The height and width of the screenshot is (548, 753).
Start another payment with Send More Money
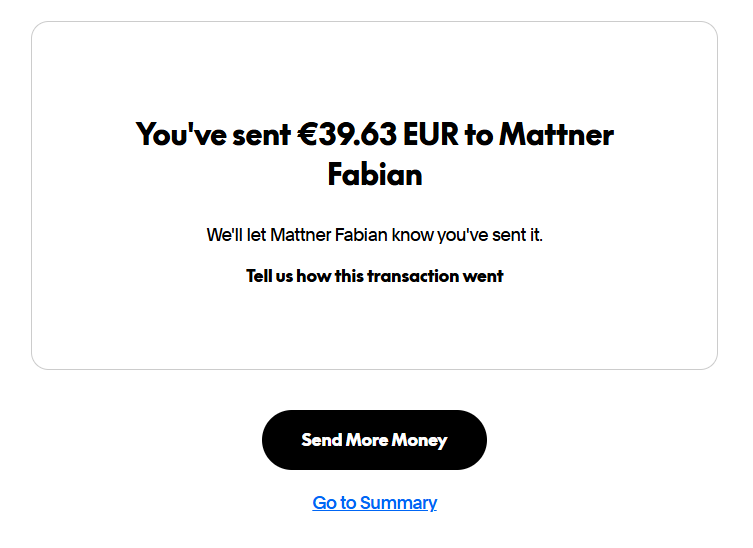point(374,440)
